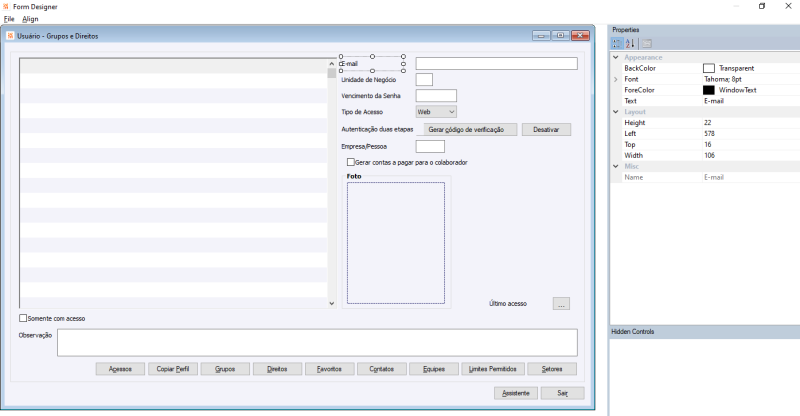Select the Foto dashed image placeholder
800x416 pixels.
(396, 243)
